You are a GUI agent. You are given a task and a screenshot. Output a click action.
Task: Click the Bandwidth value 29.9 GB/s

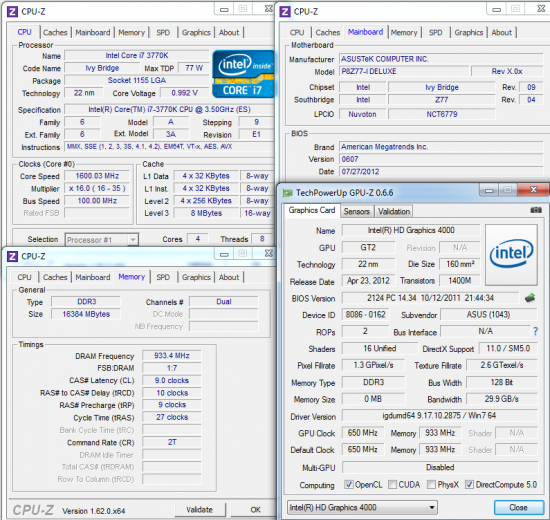(x=502, y=399)
